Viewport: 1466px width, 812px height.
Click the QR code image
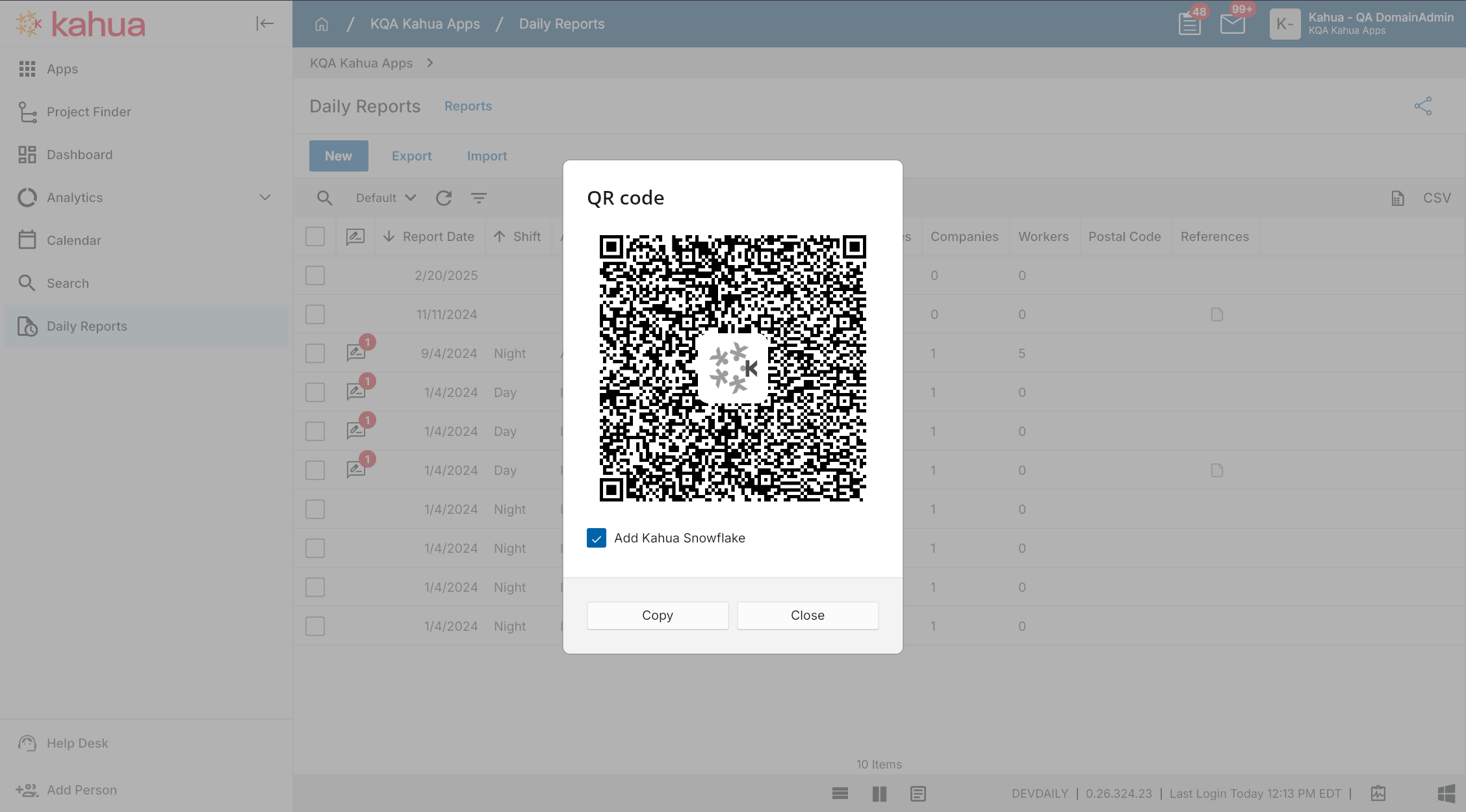[732, 368]
